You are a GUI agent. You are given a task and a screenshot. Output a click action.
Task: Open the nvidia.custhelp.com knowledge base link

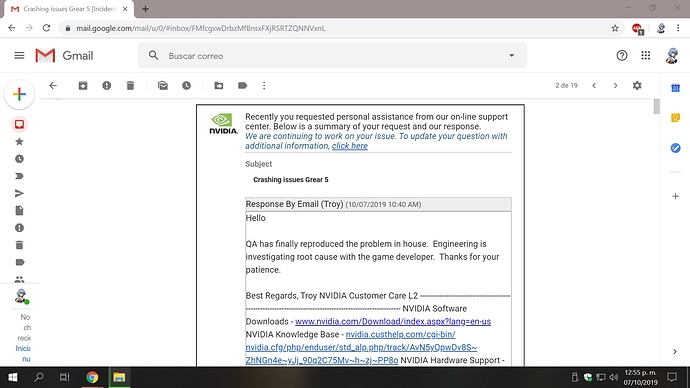pos(361,347)
